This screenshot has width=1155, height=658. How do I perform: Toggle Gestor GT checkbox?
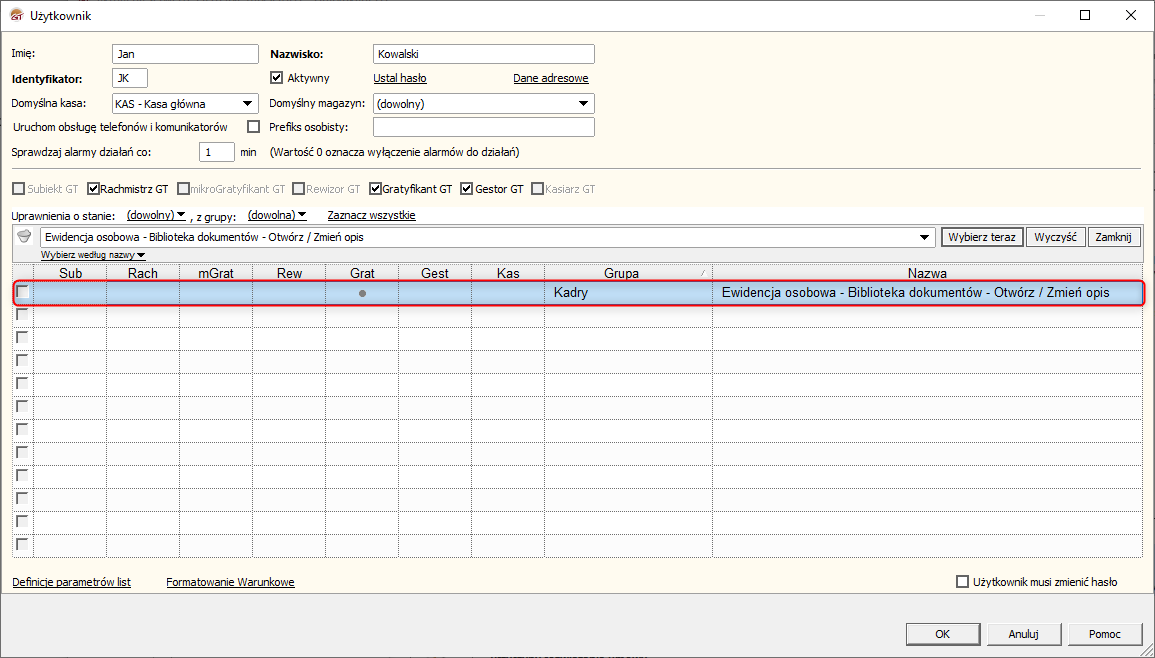point(466,189)
